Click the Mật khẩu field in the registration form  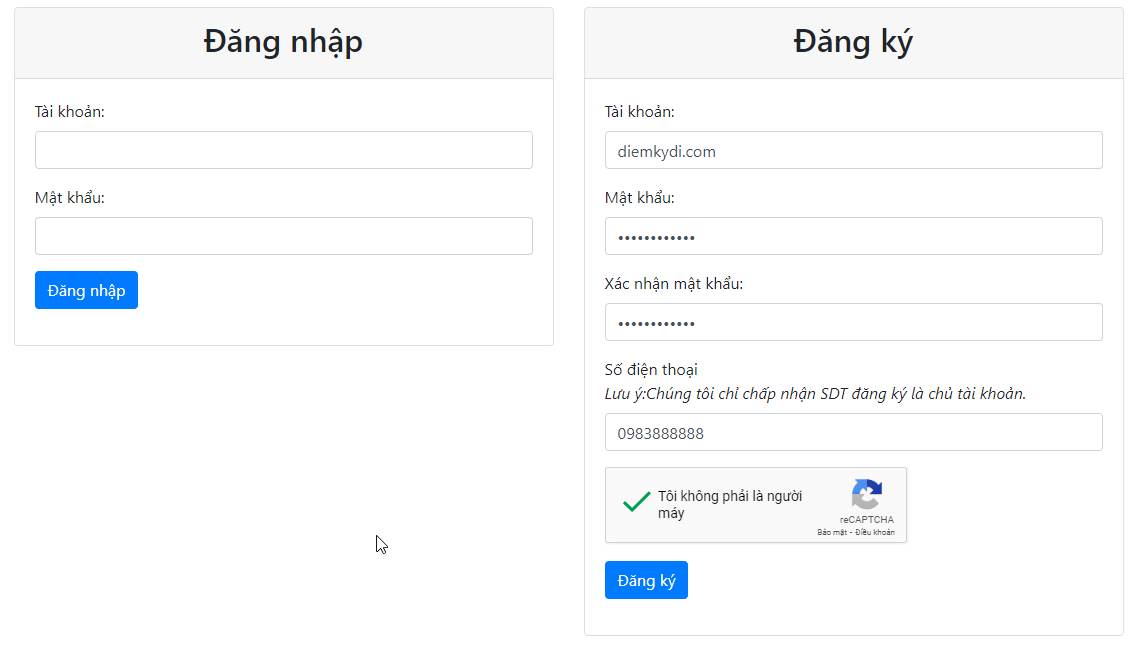[853, 236]
